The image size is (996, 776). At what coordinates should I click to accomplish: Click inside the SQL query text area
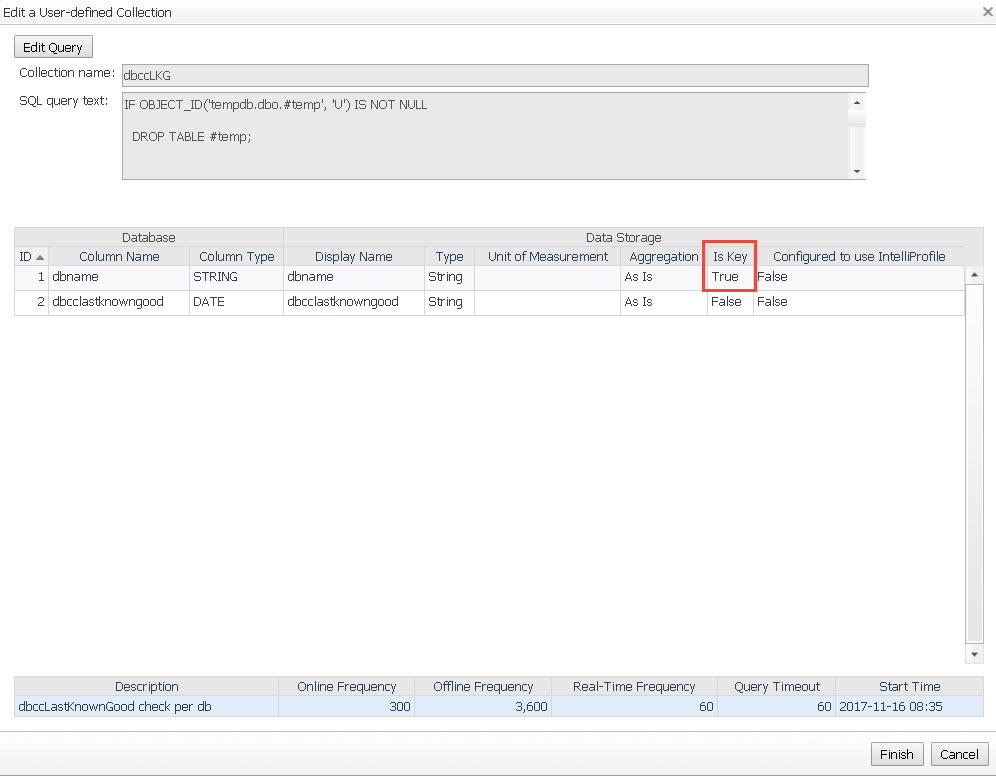484,136
